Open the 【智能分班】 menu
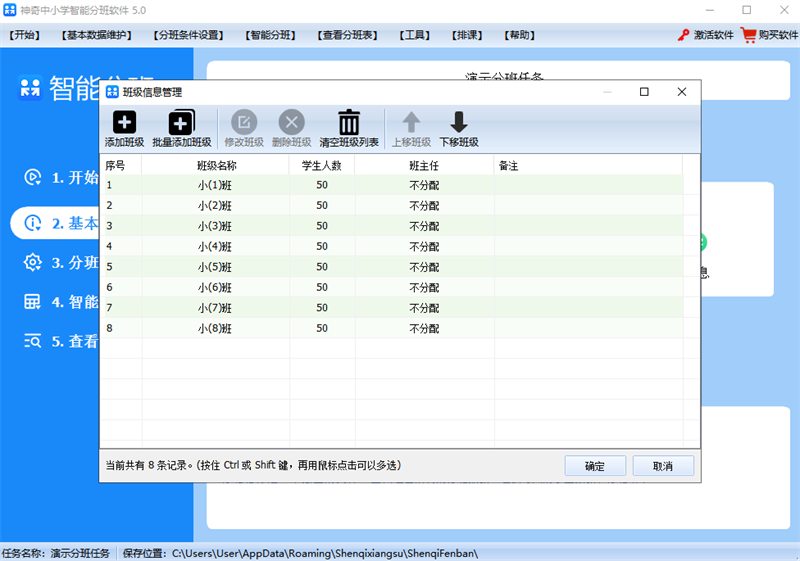This screenshot has height=561, width=800. [270, 35]
